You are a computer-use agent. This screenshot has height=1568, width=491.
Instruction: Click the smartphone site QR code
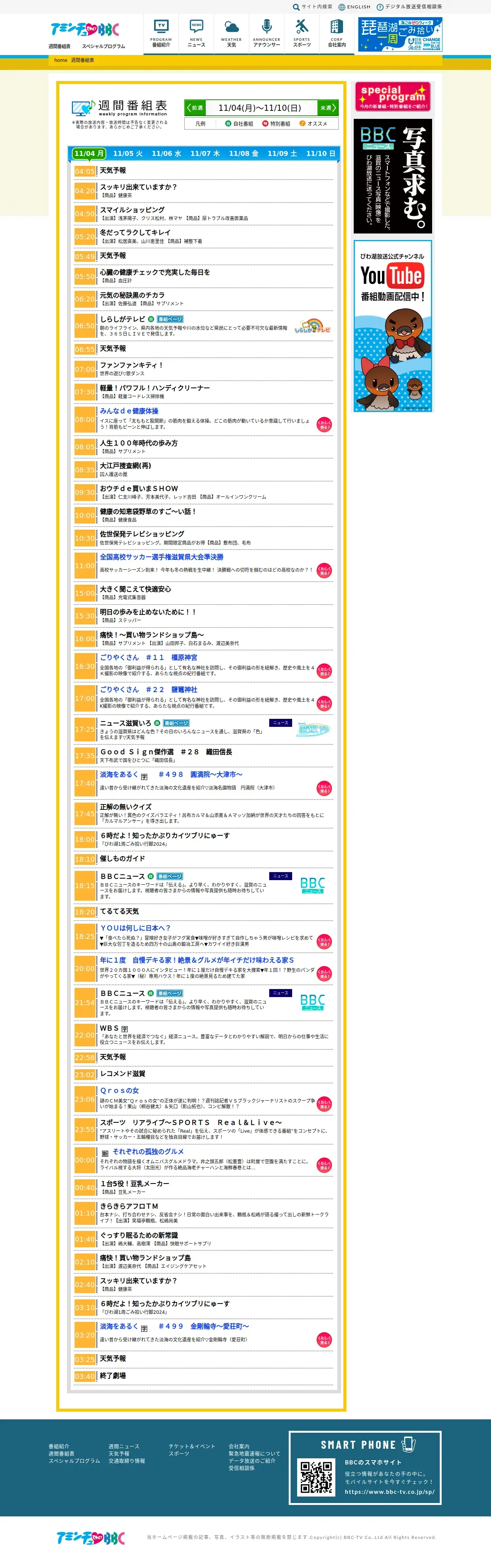[x=317, y=1477]
